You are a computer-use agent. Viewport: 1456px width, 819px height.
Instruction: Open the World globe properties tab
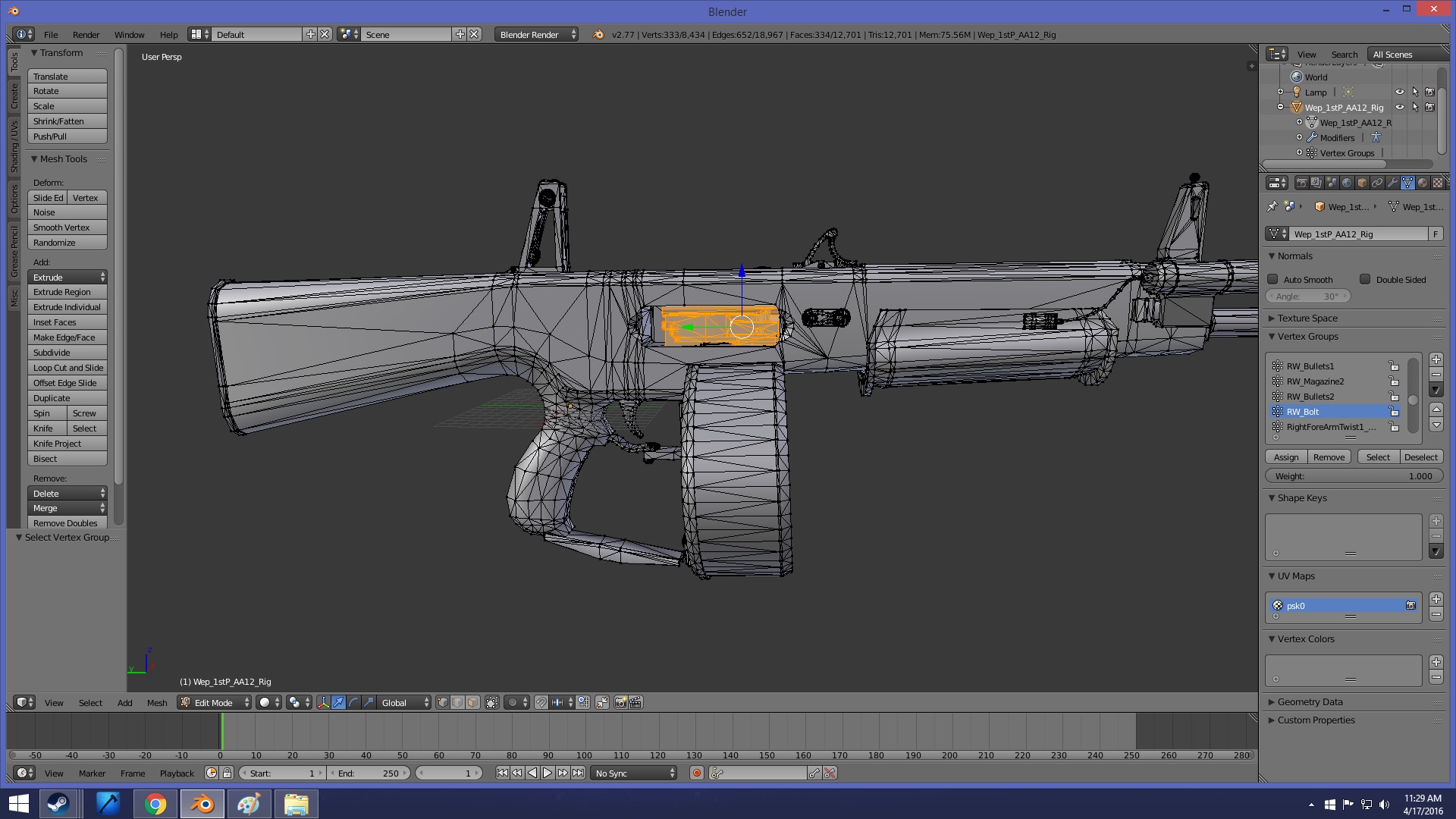point(1347,183)
